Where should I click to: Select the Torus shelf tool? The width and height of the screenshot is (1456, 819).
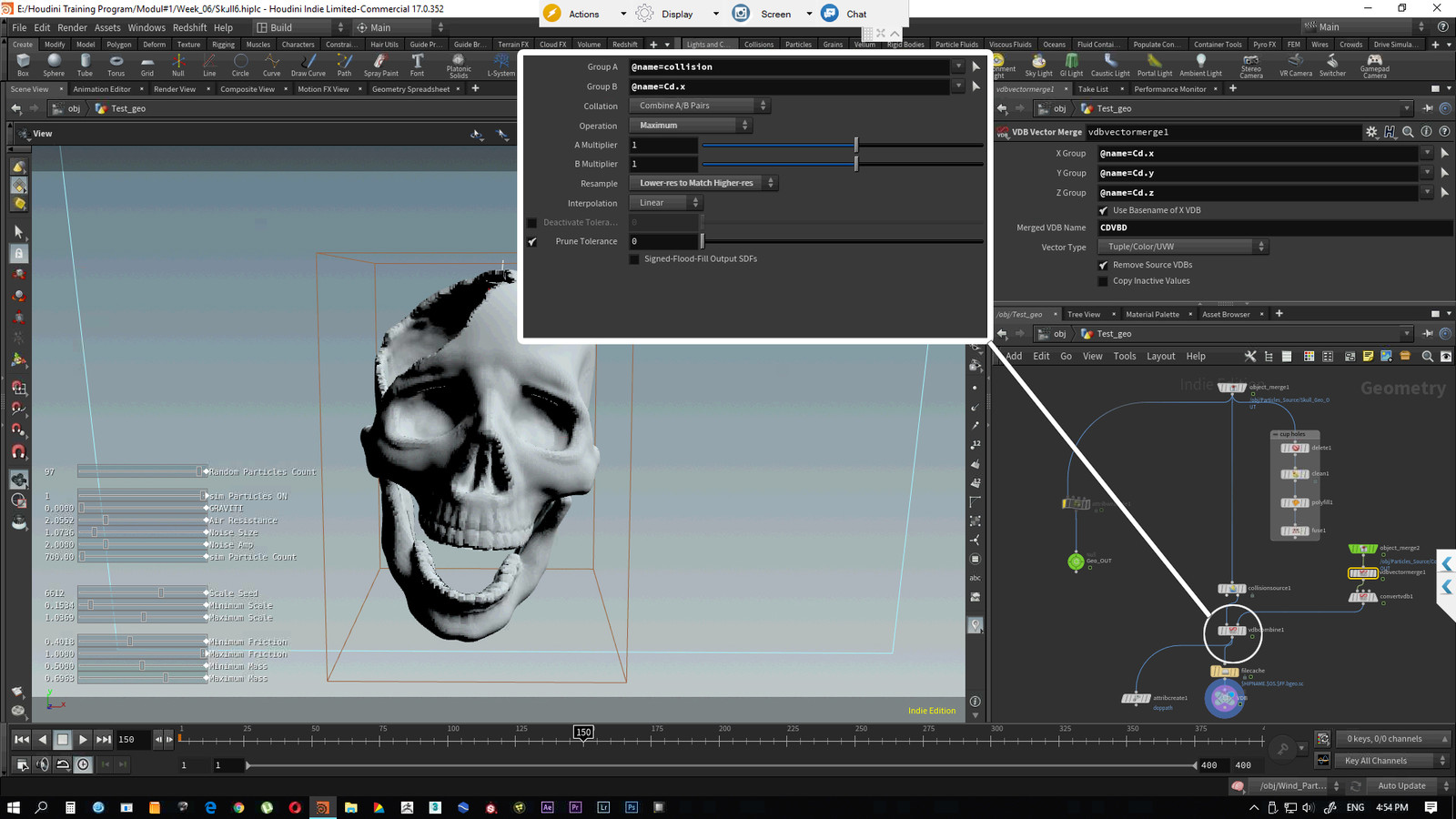point(116,63)
